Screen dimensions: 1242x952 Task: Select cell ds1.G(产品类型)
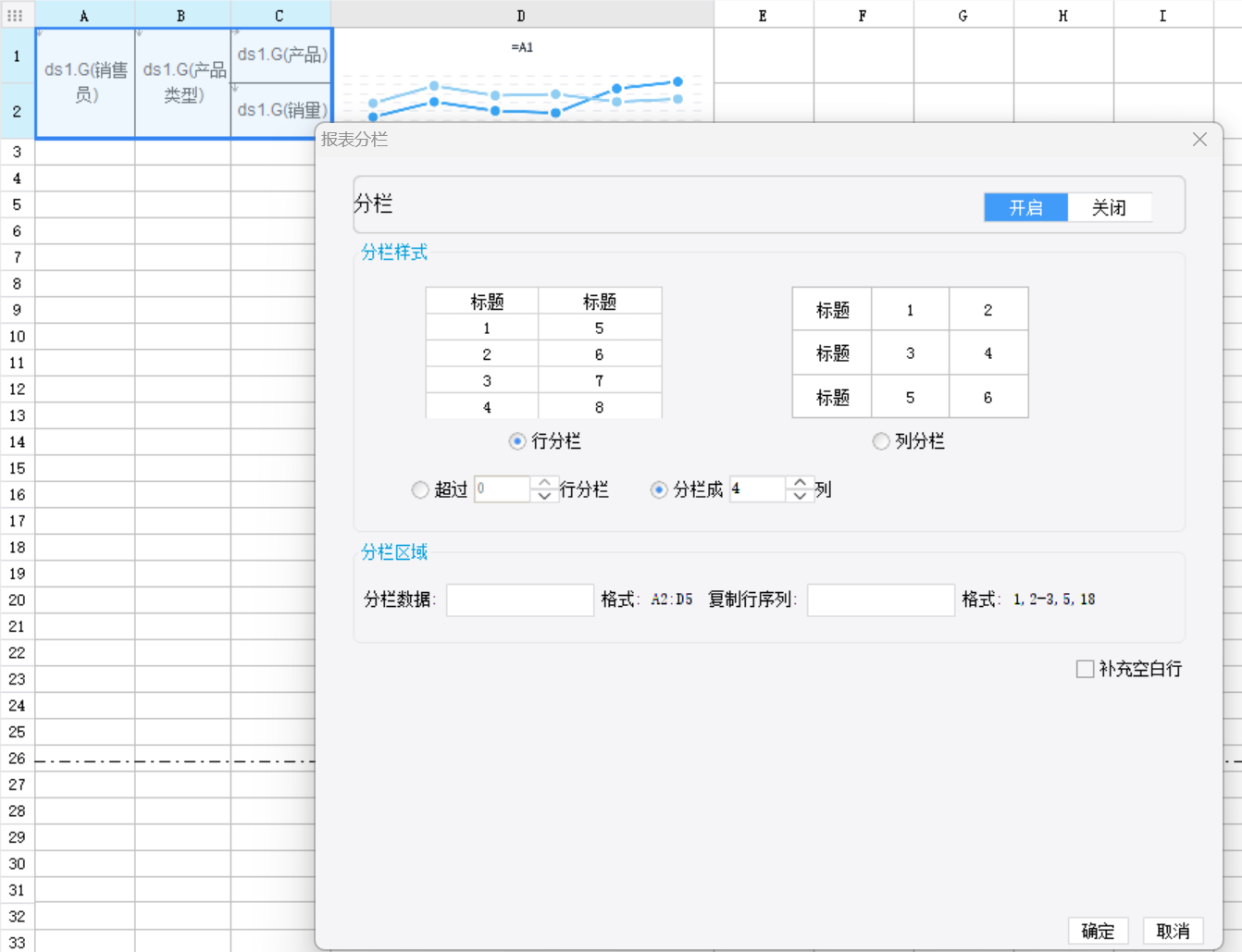pos(183,83)
